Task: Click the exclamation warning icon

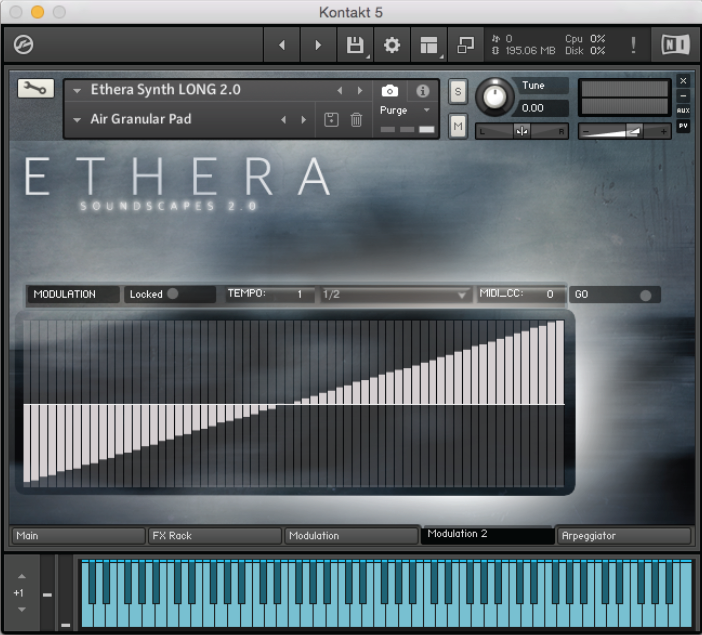Action: [x=633, y=45]
